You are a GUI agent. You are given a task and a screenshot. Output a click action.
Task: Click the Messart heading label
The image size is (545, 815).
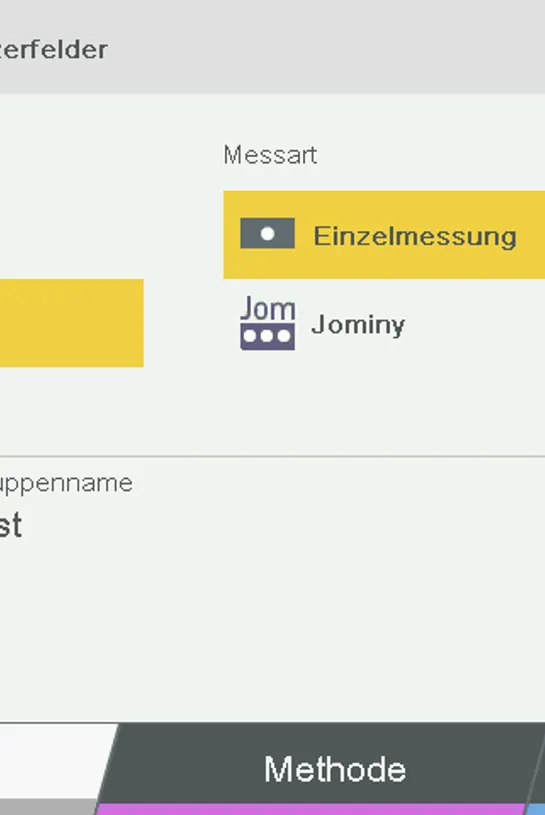(270, 155)
